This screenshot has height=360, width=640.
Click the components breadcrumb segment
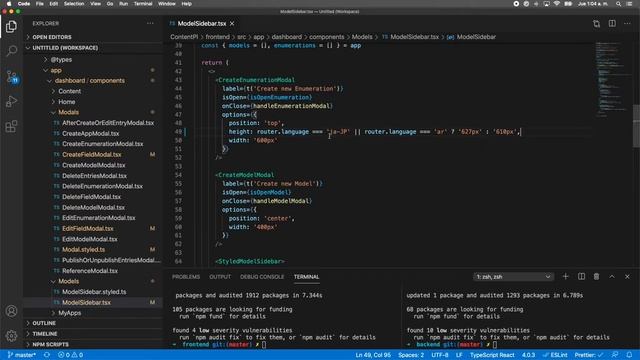(x=327, y=37)
